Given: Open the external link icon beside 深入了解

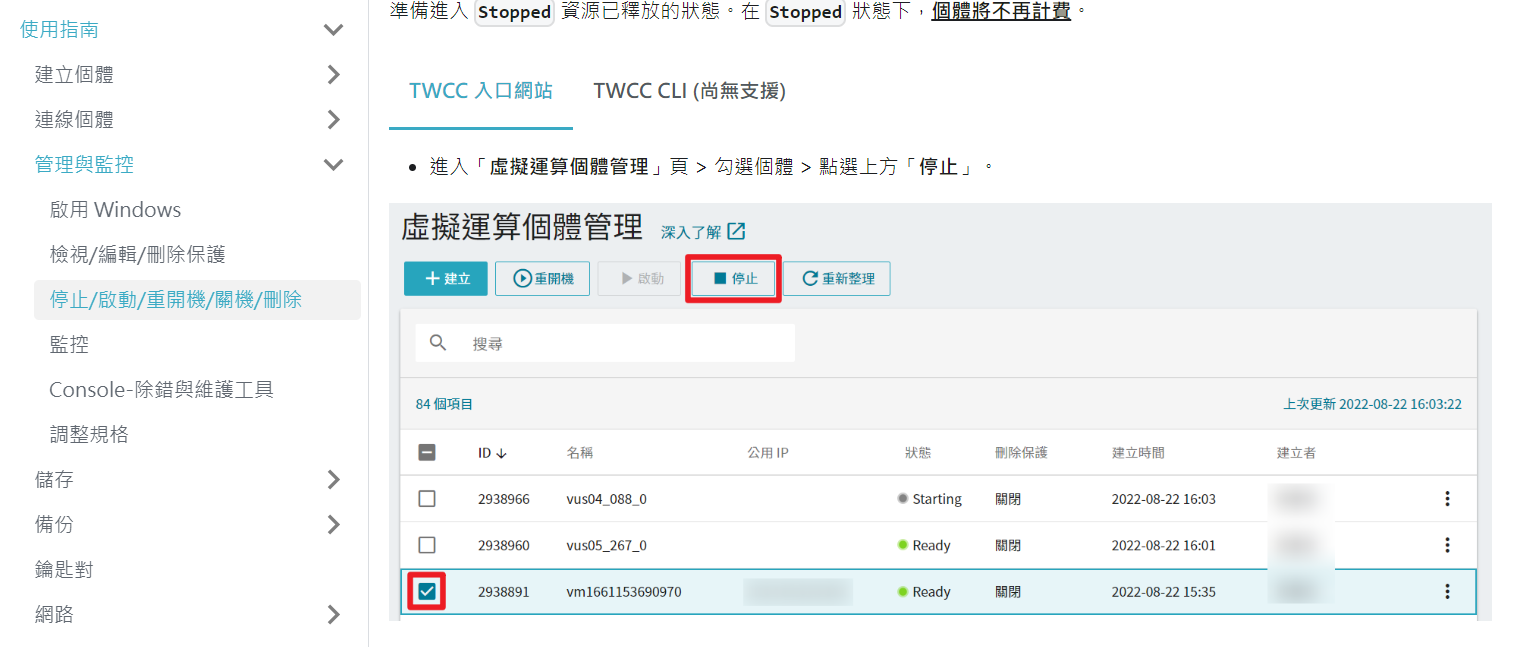Looking at the screenshot, I should click(x=735, y=229).
